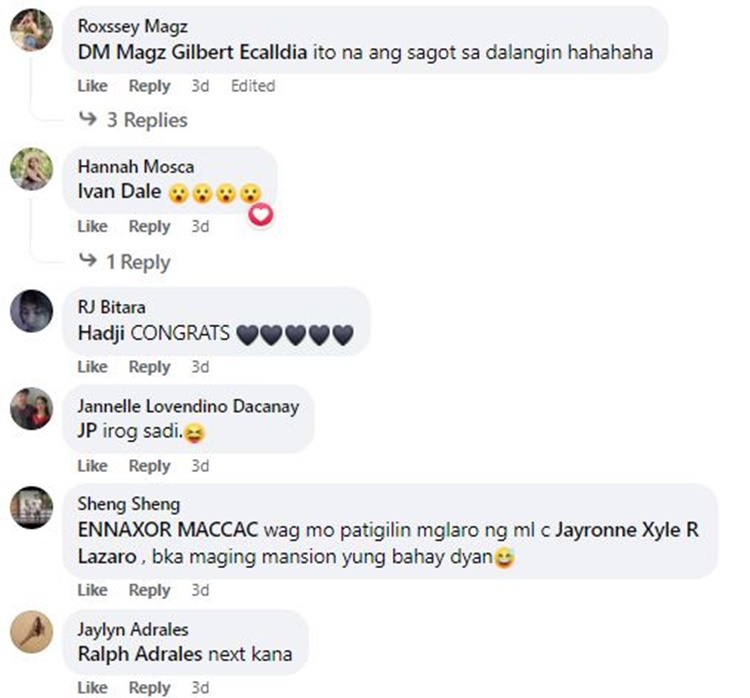Open Roxssey Magz profile picture

click(32, 29)
